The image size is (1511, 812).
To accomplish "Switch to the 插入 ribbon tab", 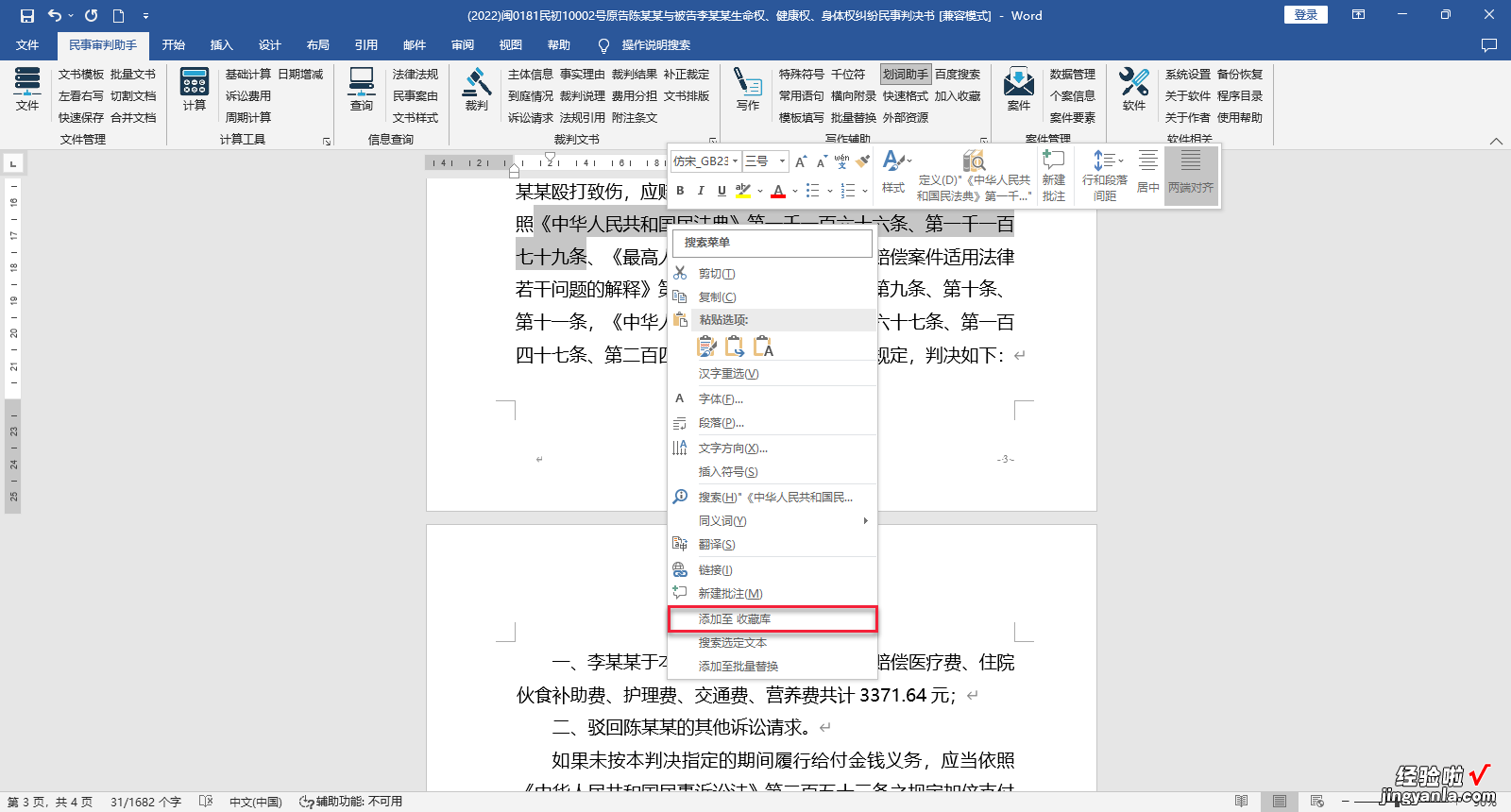I will [221, 45].
